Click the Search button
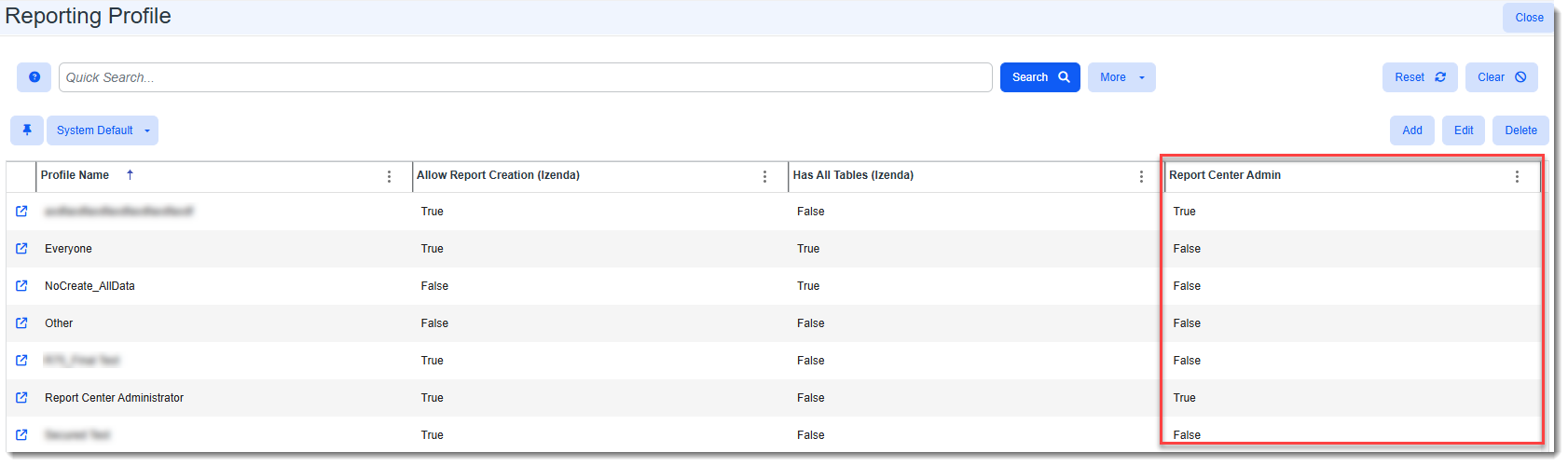This screenshot has width=1568, height=466. click(x=1039, y=77)
